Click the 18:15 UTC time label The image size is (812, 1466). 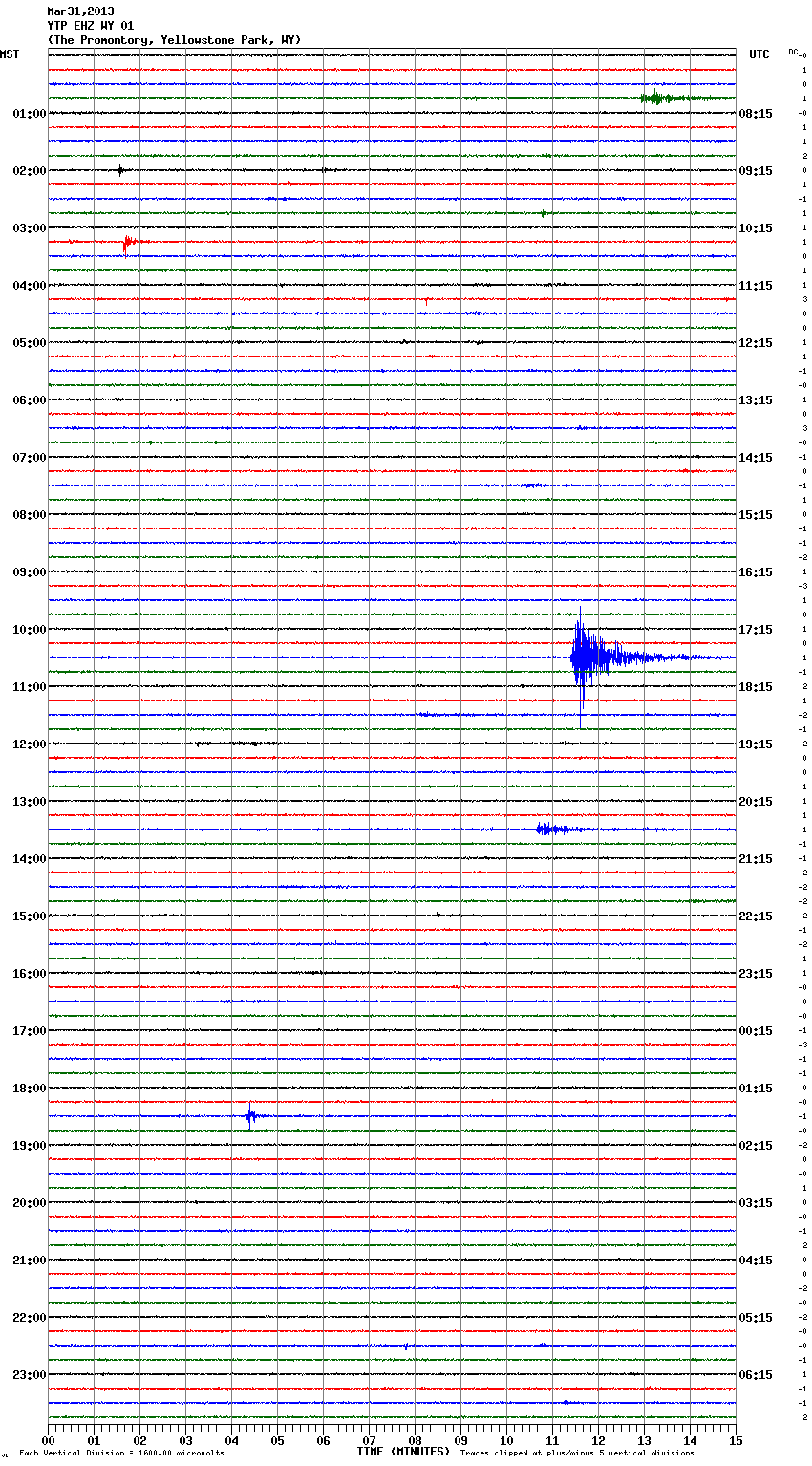[756, 687]
